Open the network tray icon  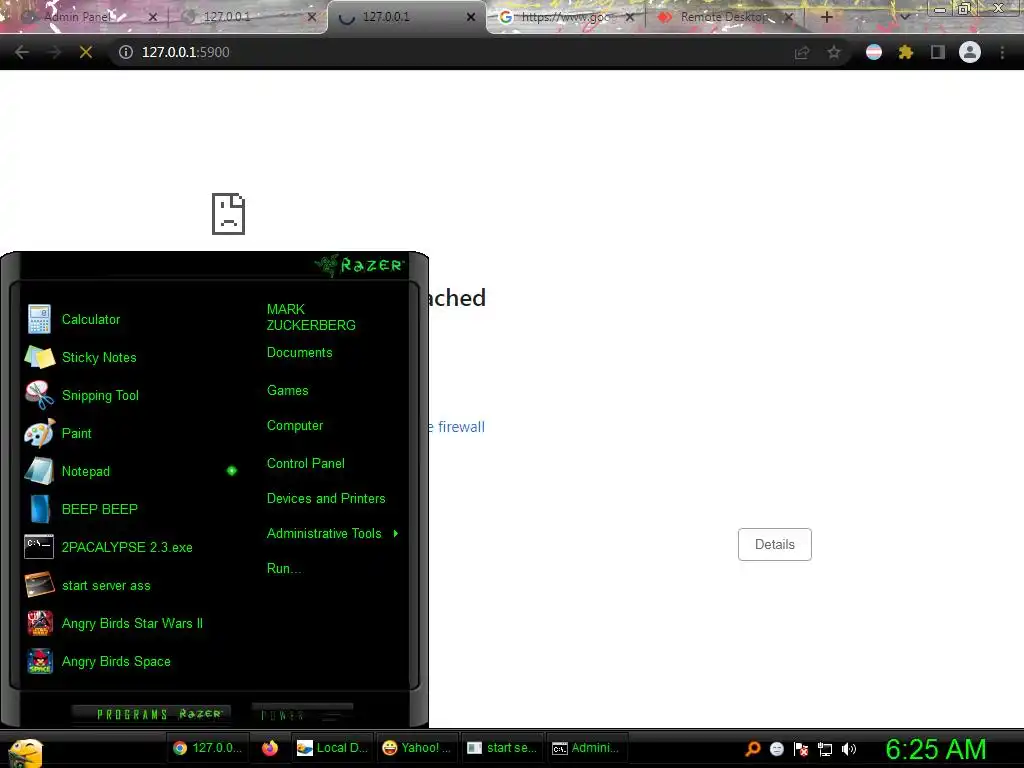click(x=825, y=749)
